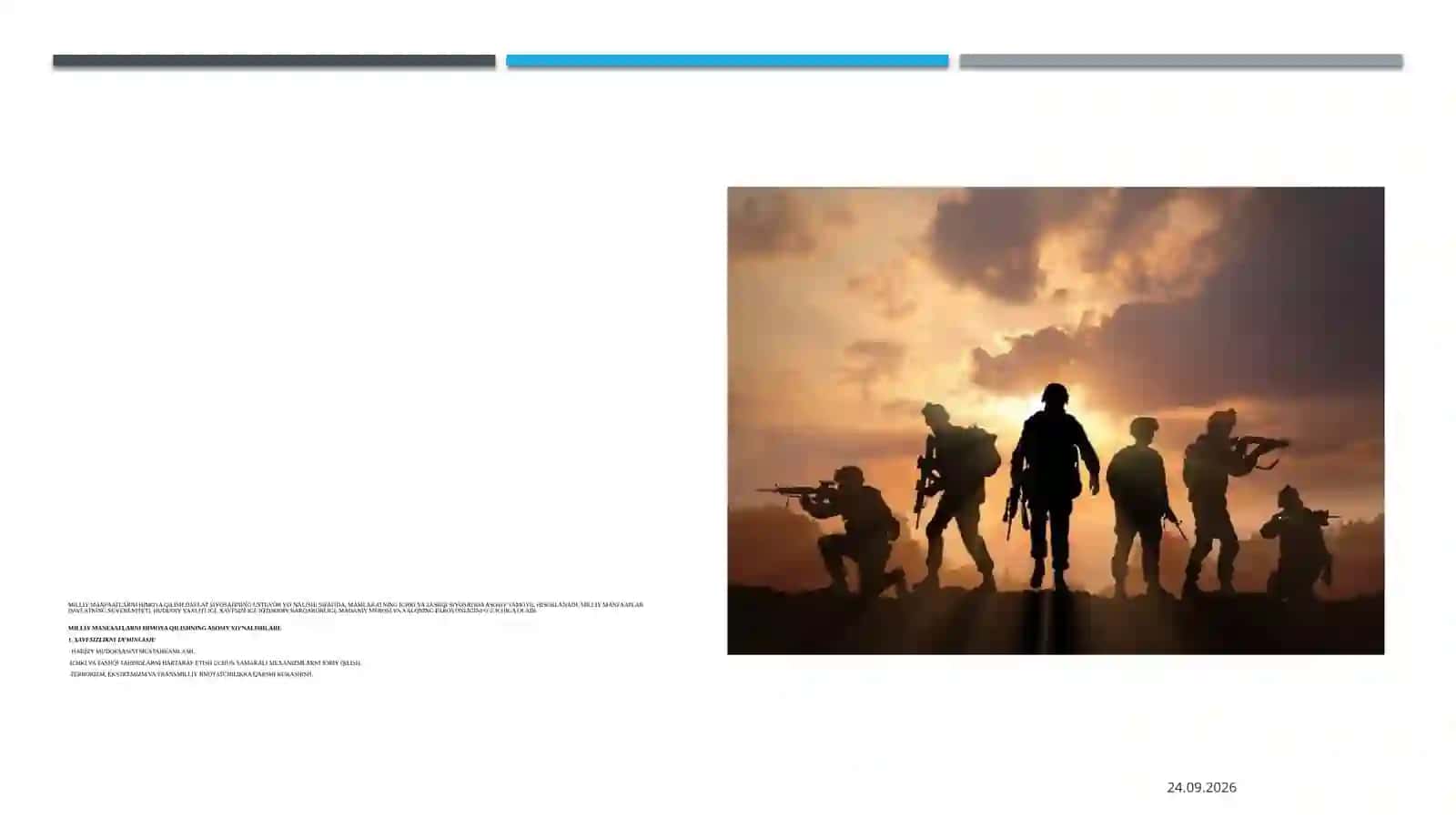Click the line starting with HARBIY MUDOFAANI

point(132,651)
